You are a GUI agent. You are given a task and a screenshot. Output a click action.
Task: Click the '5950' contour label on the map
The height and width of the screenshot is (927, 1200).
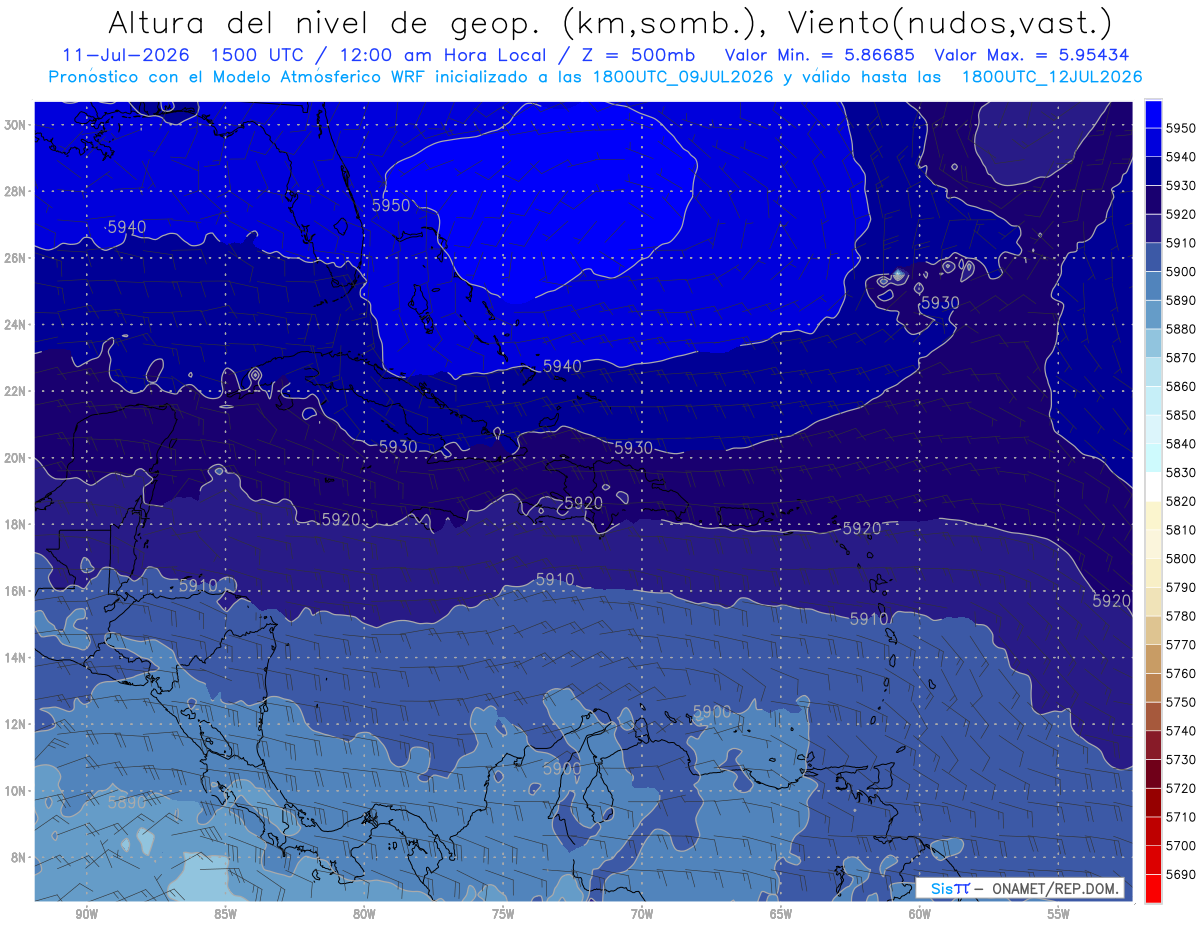[x=391, y=205]
